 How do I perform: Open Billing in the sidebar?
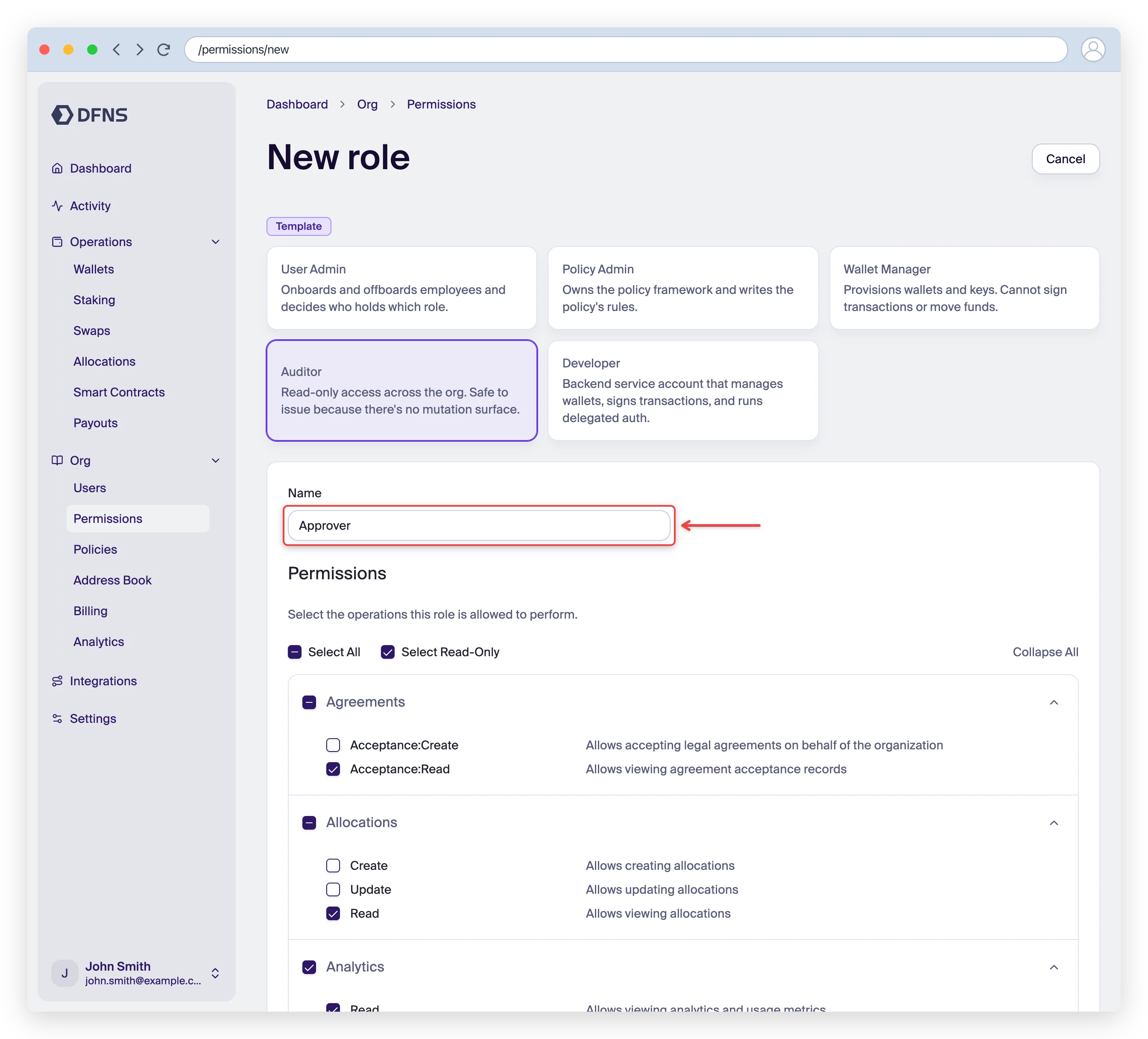90,610
